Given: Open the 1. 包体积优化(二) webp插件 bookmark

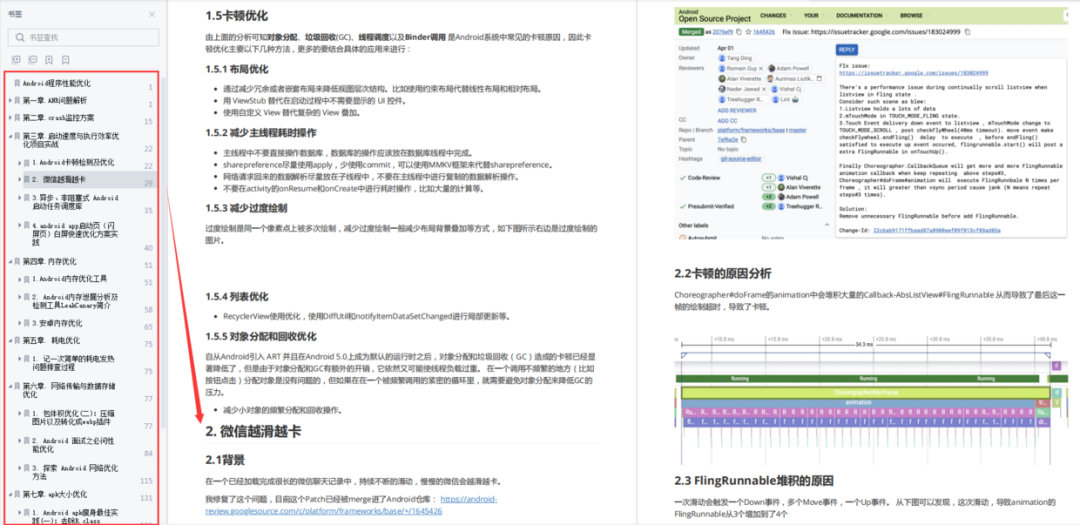Looking at the screenshot, I should point(74,418).
